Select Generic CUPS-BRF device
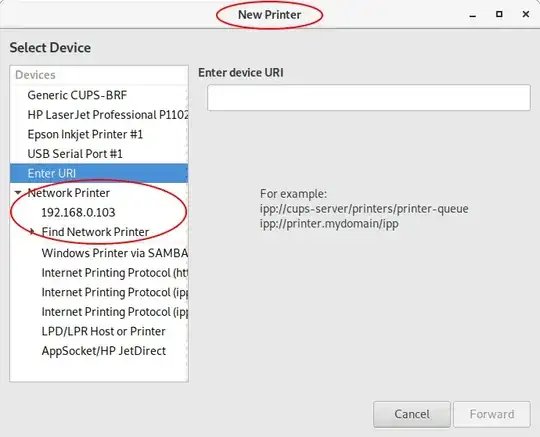 [x=99, y=95]
